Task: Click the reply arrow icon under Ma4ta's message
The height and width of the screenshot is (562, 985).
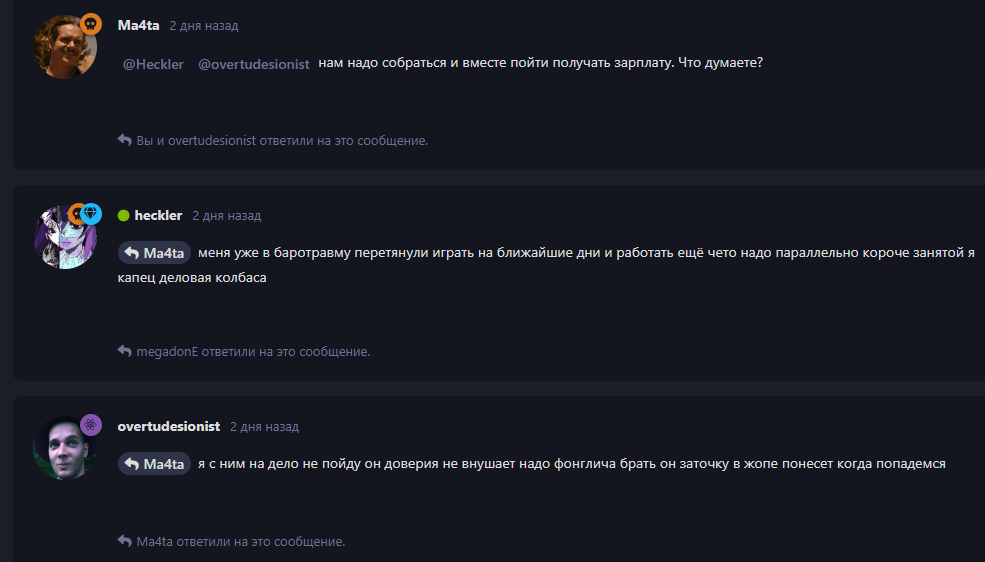Action: click(124, 140)
